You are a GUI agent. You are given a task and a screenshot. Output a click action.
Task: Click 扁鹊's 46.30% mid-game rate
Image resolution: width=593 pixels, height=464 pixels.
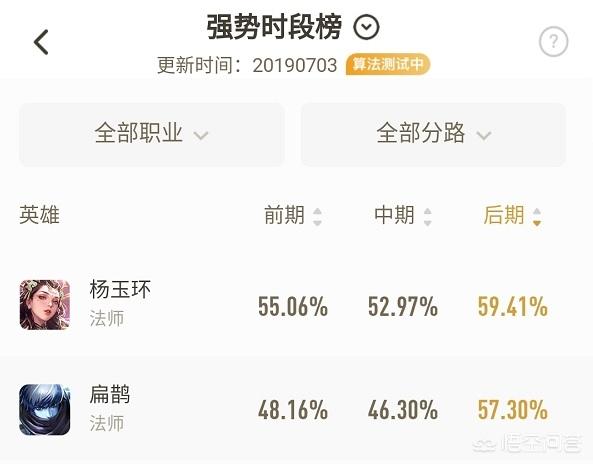403,410
